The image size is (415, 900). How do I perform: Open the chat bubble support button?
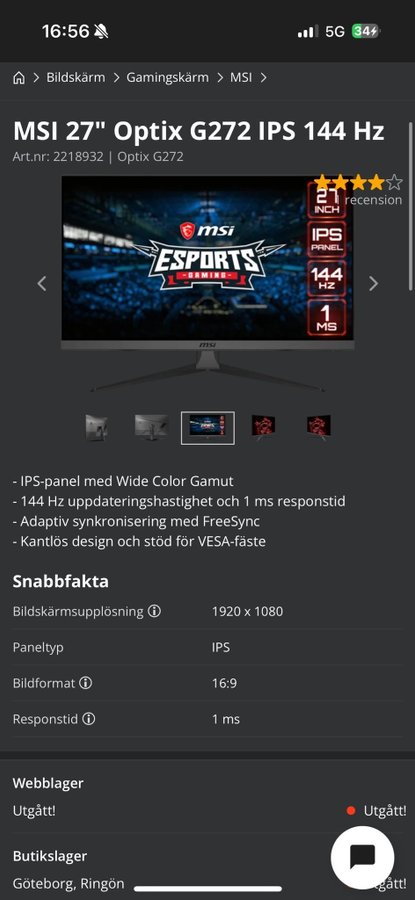click(x=362, y=858)
